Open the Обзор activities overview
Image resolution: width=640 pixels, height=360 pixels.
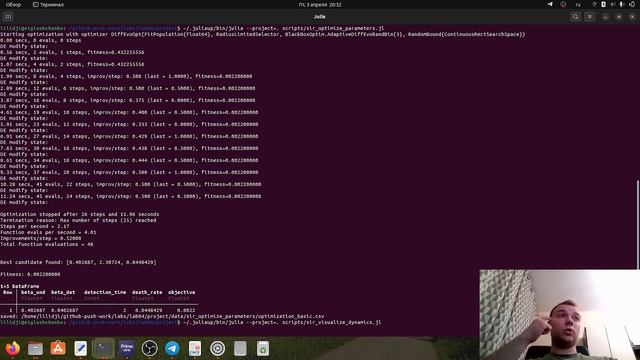(x=13, y=4)
